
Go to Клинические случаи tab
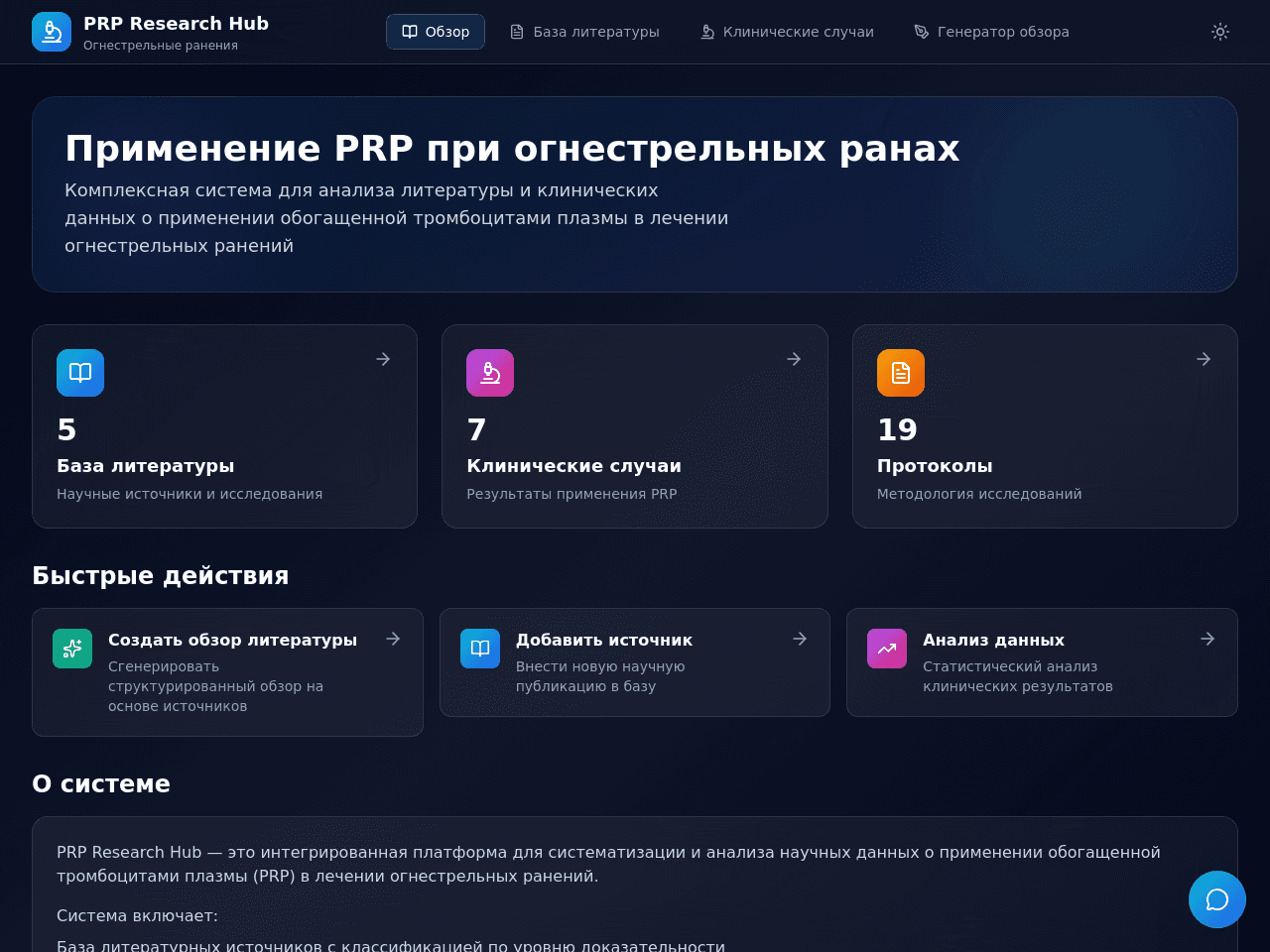pos(787,32)
